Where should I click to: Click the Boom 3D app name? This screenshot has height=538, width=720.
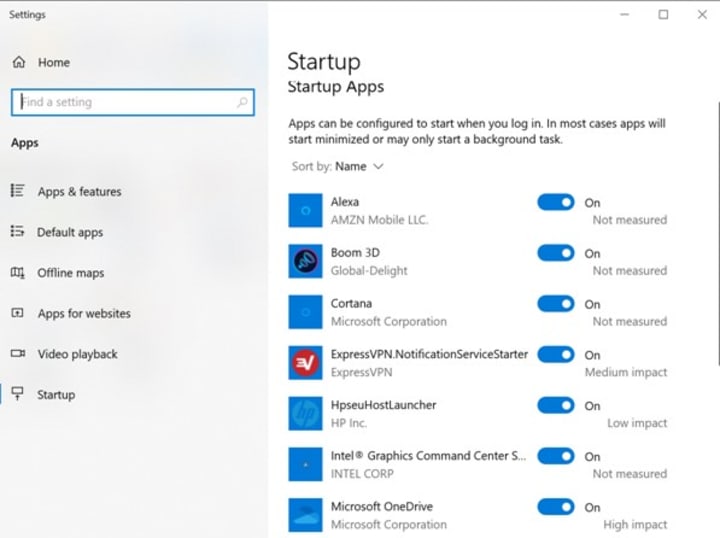[355, 252]
